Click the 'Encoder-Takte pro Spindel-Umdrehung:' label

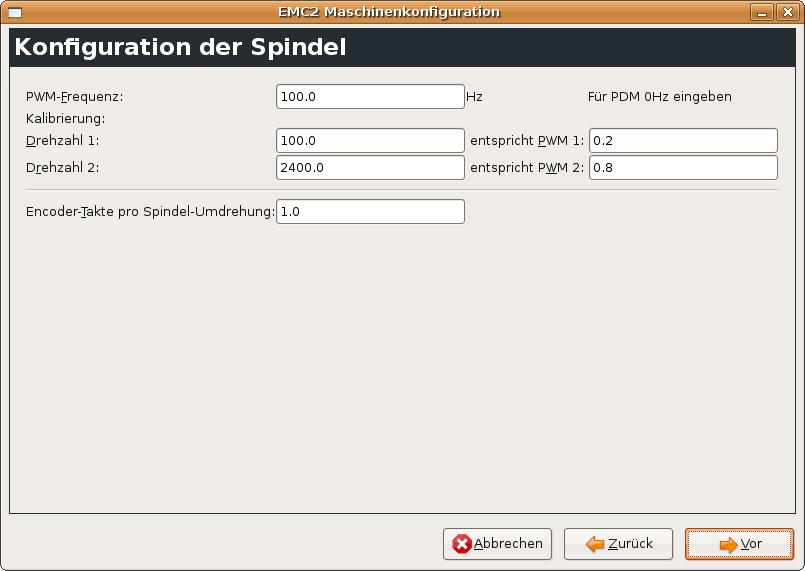(x=150, y=212)
